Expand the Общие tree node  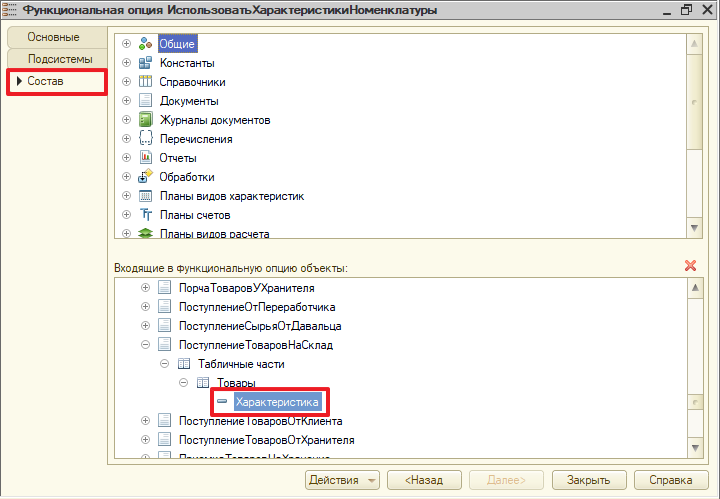(x=126, y=44)
